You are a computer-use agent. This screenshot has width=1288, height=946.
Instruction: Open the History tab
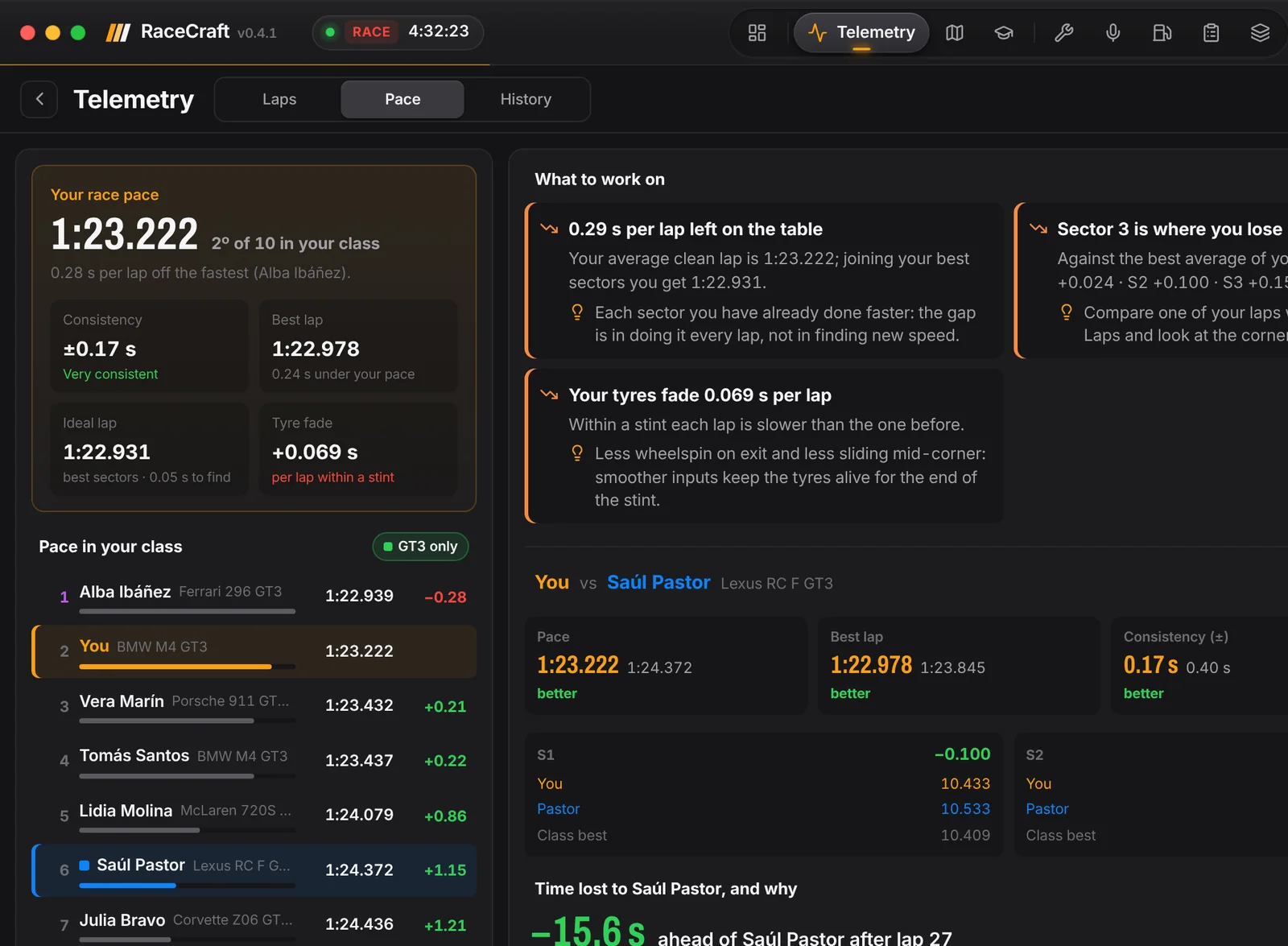point(526,99)
